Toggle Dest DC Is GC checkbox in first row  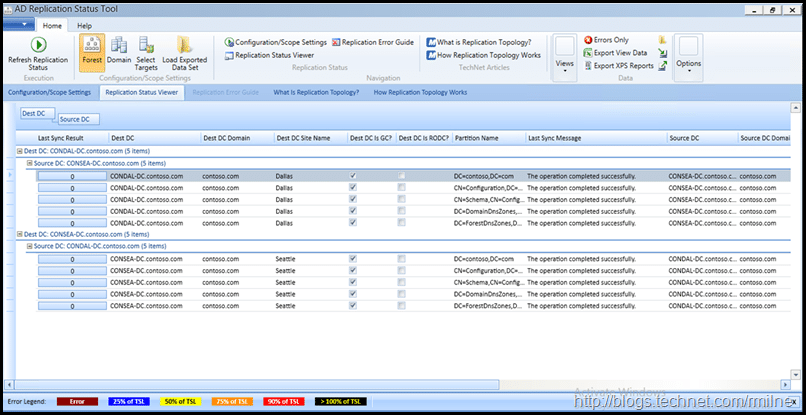(352, 175)
